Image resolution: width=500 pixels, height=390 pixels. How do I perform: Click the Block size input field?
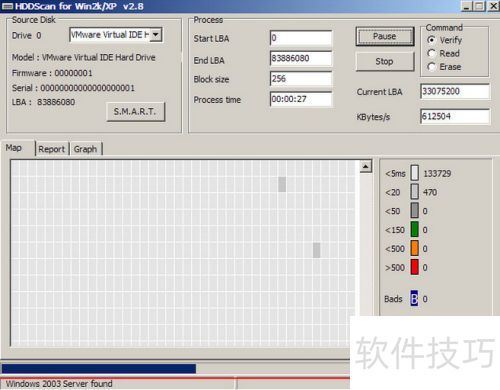[301, 79]
